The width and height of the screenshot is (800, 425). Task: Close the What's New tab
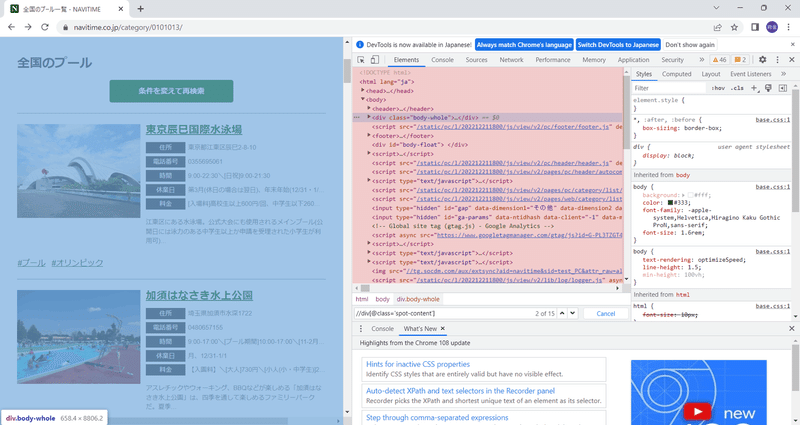443,329
